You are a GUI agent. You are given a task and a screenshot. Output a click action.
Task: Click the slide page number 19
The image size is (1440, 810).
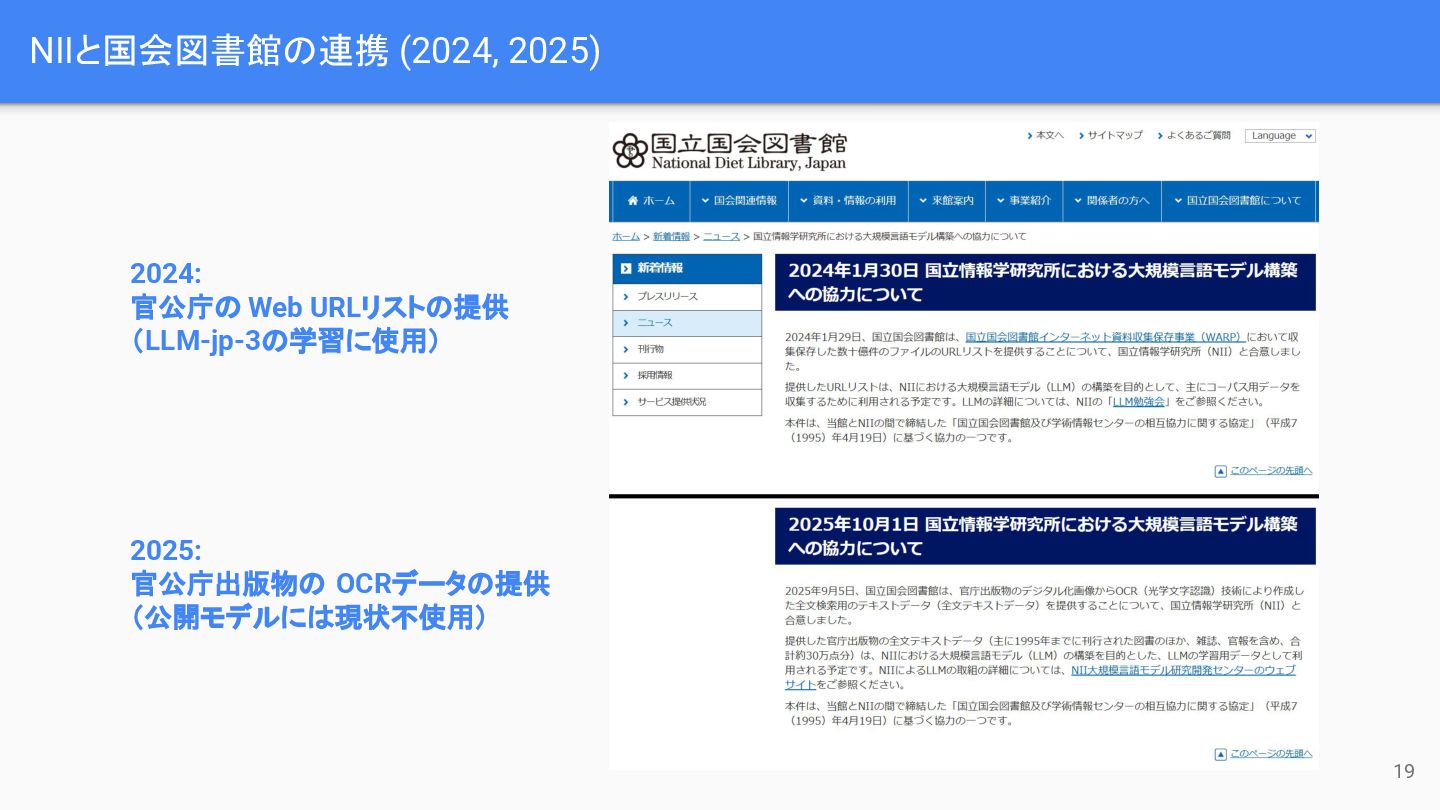coord(1404,771)
